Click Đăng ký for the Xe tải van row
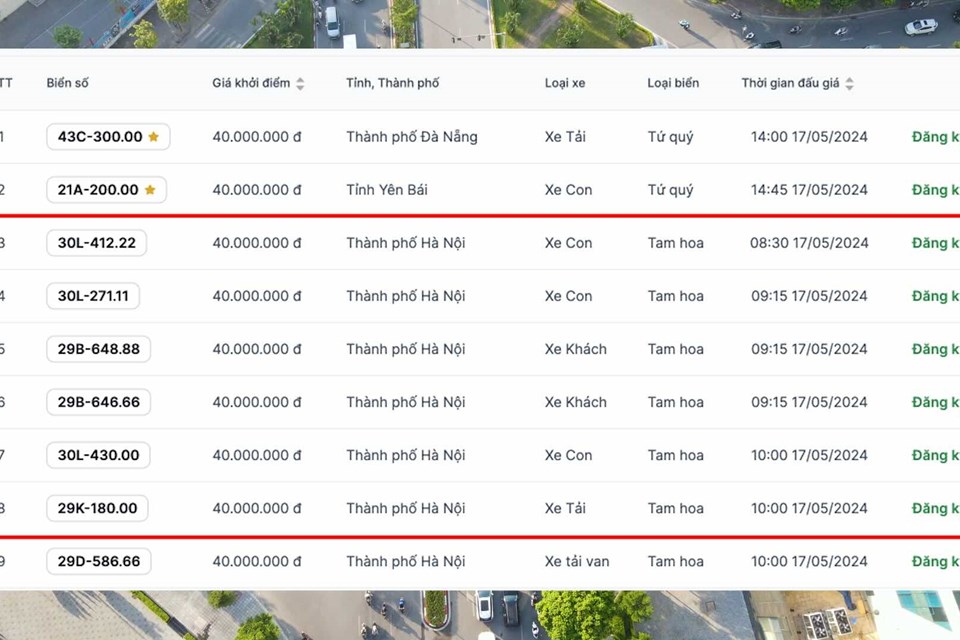This screenshot has height=640, width=960. click(x=935, y=561)
